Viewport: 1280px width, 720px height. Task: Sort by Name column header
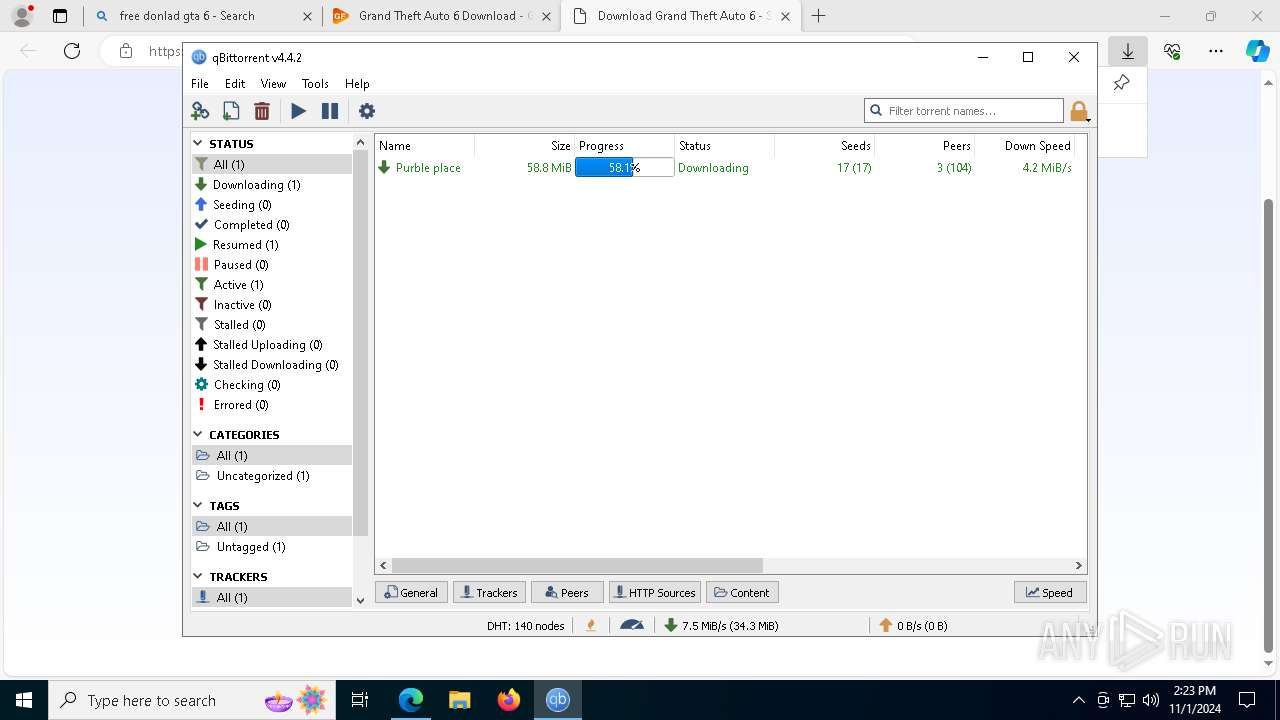(x=424, y=145)
